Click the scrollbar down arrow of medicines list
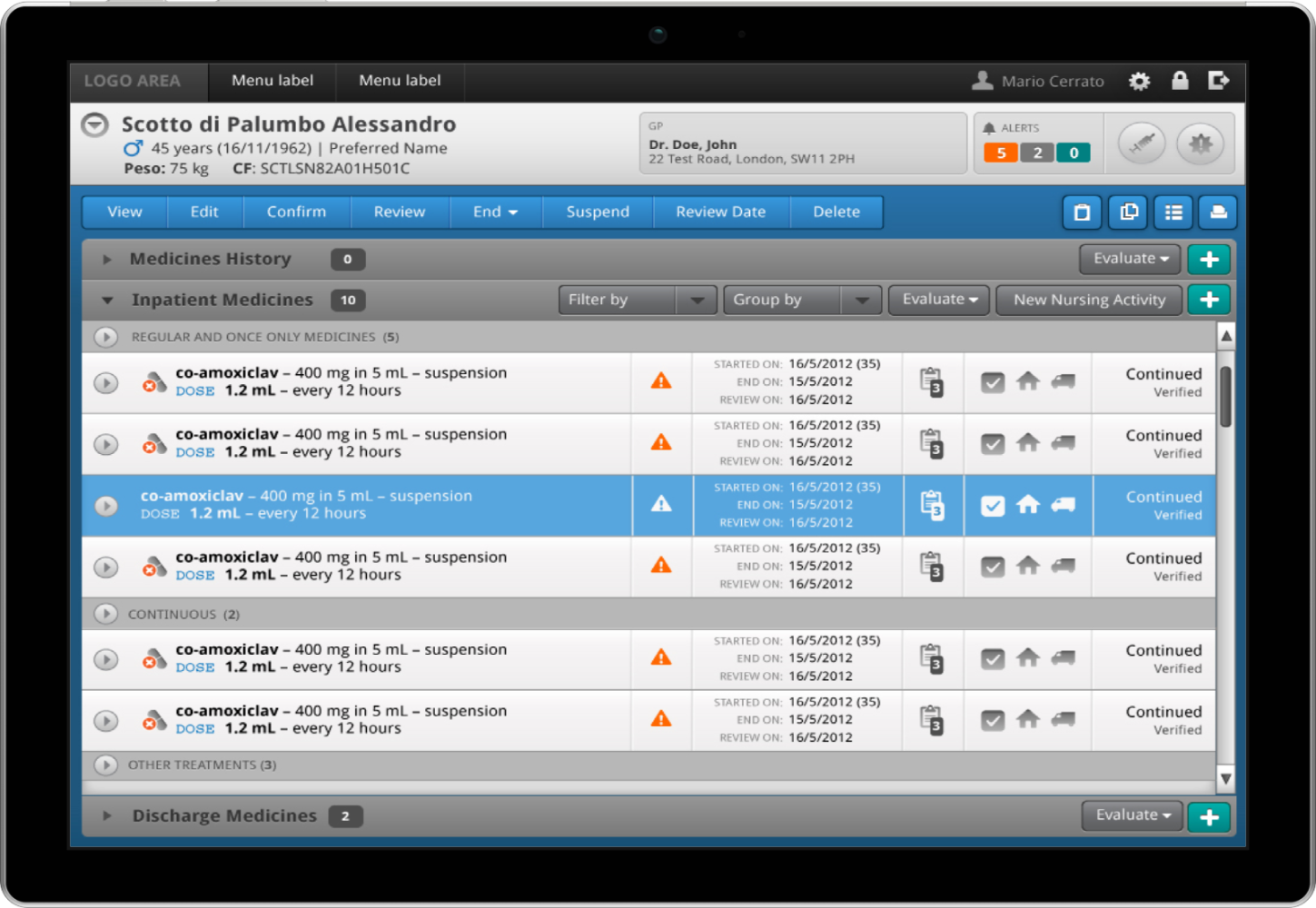Screen dimensions: 1316x908 [1226, 778]
